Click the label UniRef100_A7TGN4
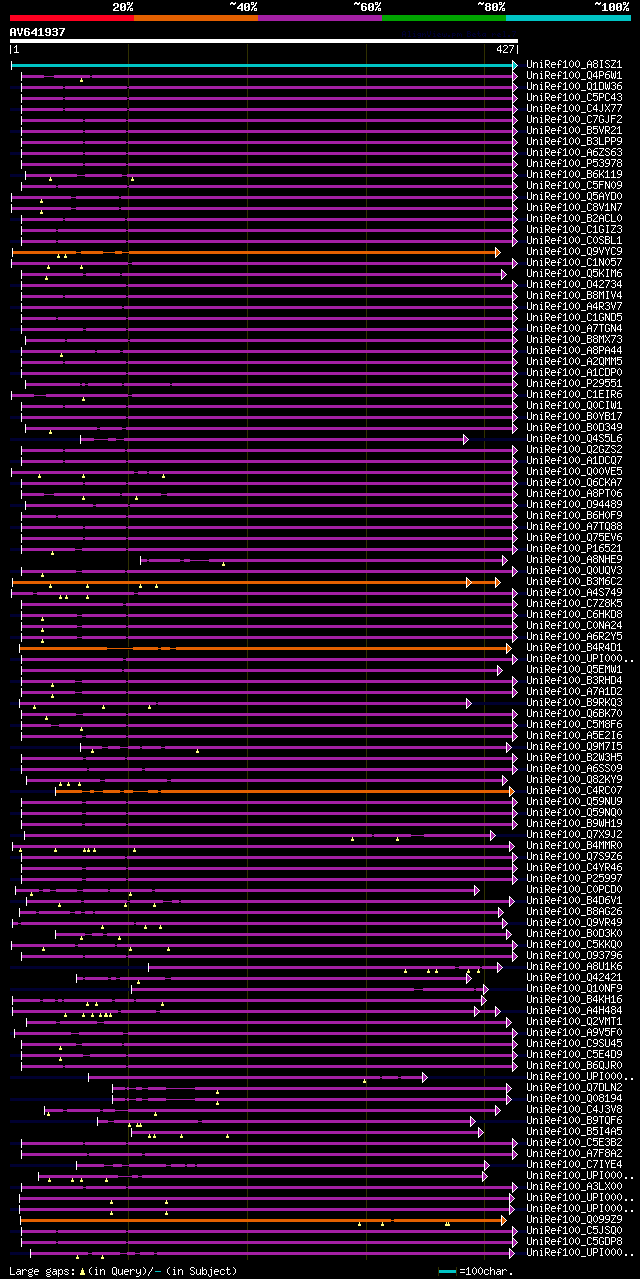Viewport: 640px width, 1279px height. tap(574, 329)
